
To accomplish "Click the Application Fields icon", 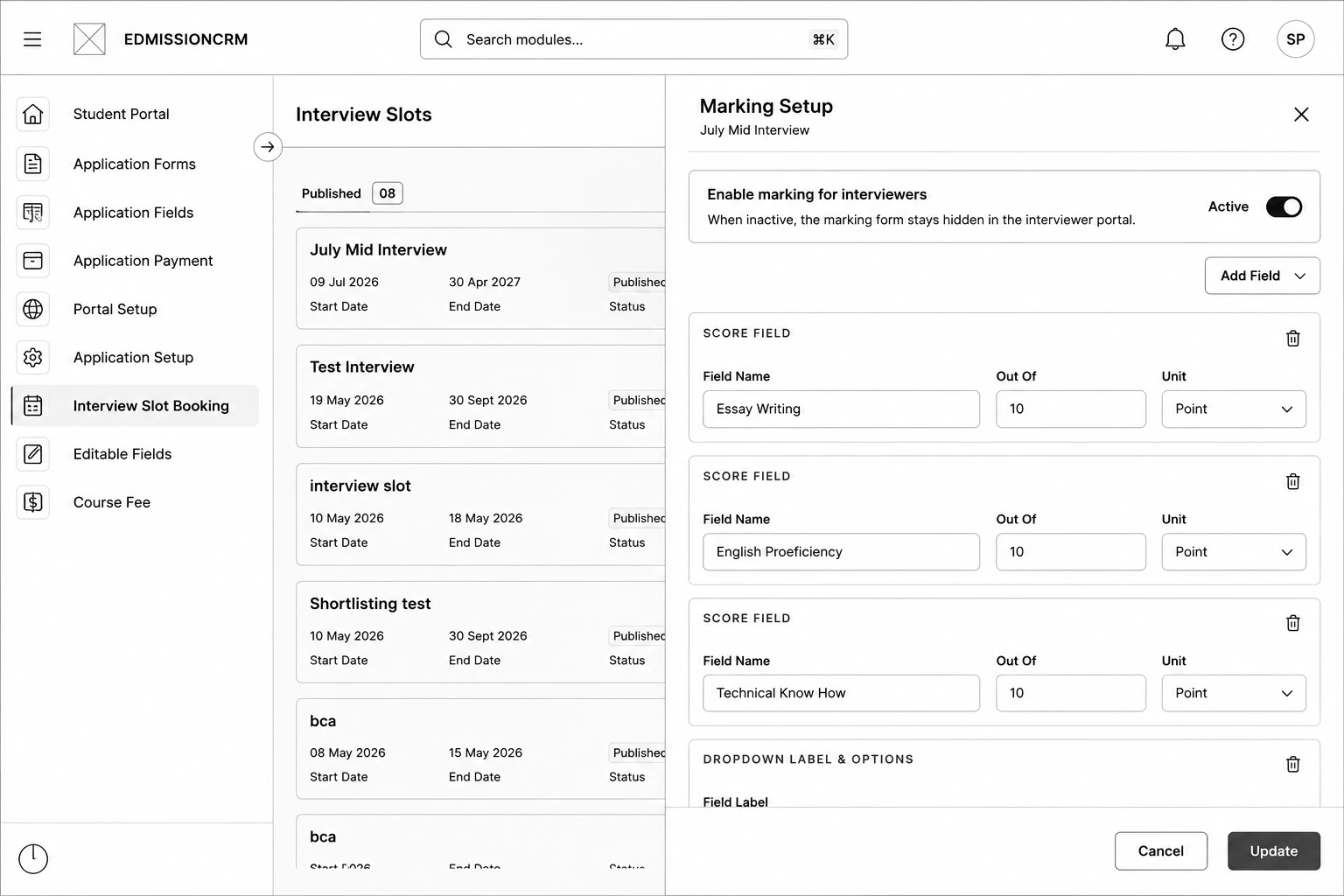I will coord(33,213).
